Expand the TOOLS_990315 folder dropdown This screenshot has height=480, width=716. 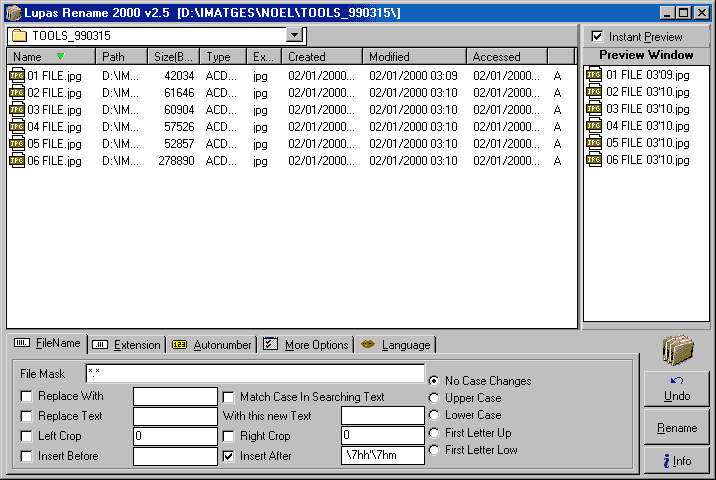294,35
